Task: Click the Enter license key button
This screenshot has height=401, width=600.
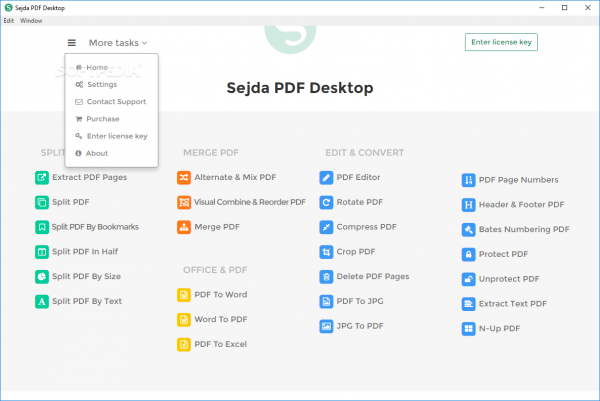Action: pos(501,42)
